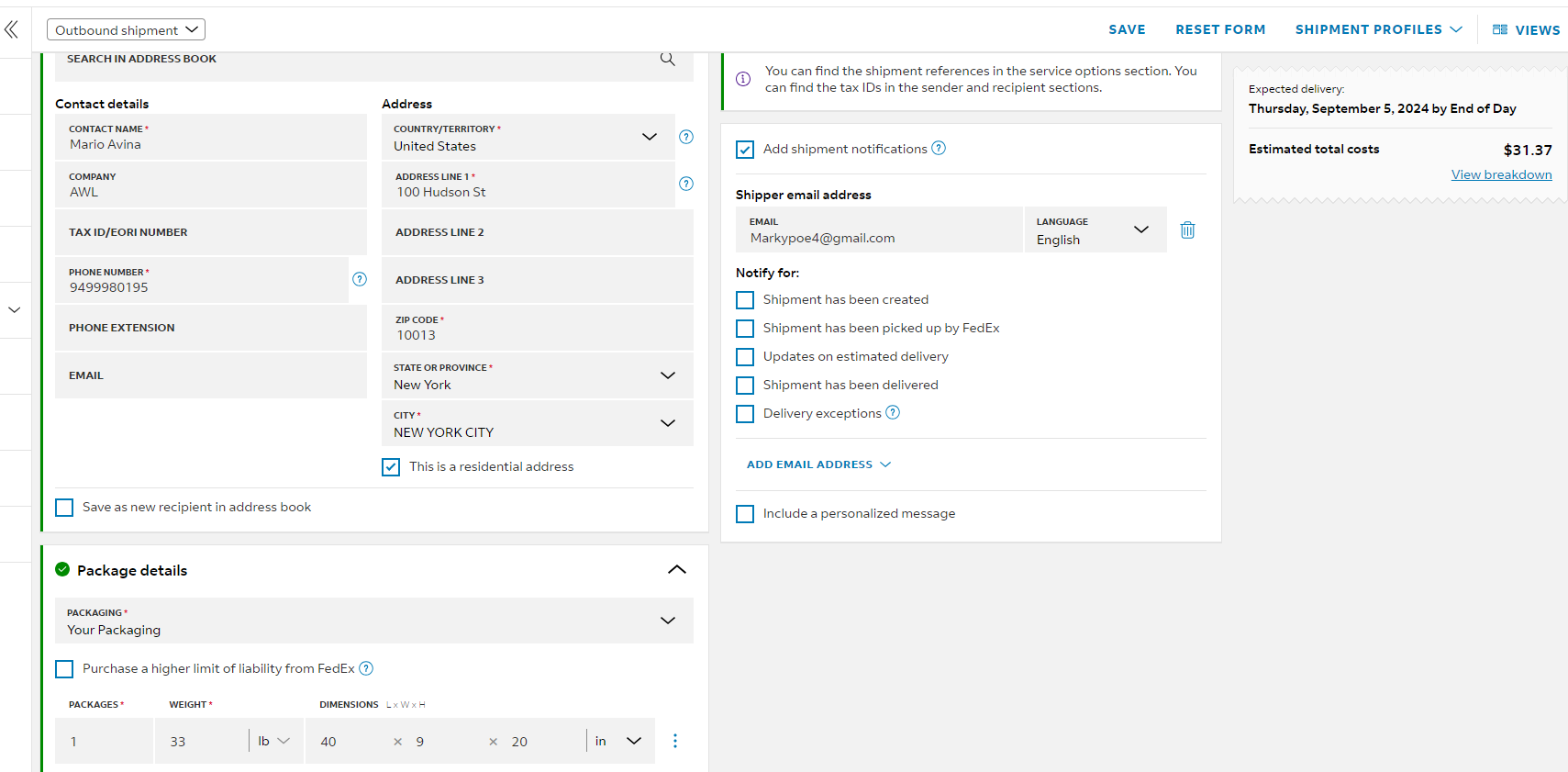The width and height of the screenshot is (1568, 772).
Task: Click the green Package details checkmark icon
Action: click(62, 569)
